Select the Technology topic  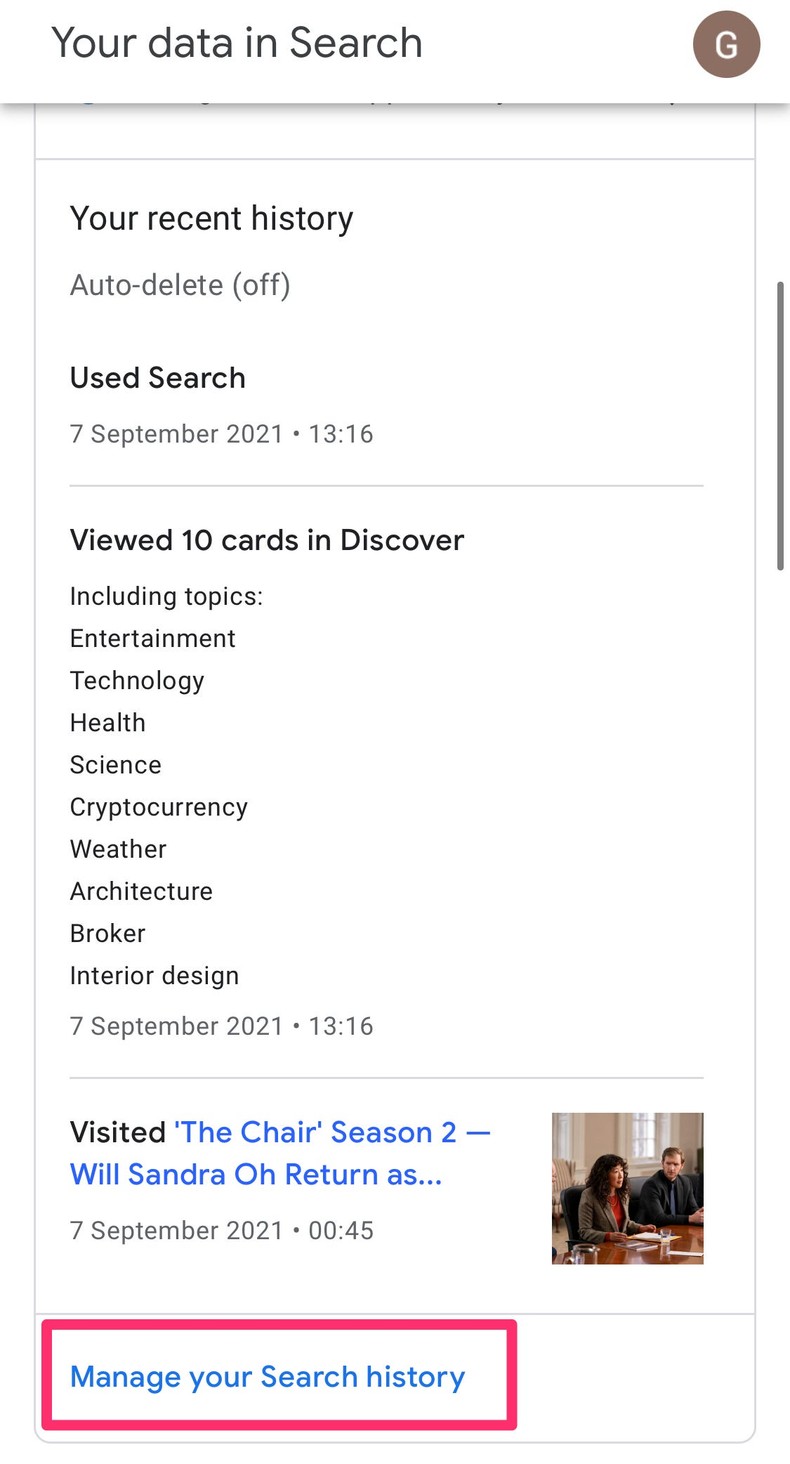[x=137, y=680]
